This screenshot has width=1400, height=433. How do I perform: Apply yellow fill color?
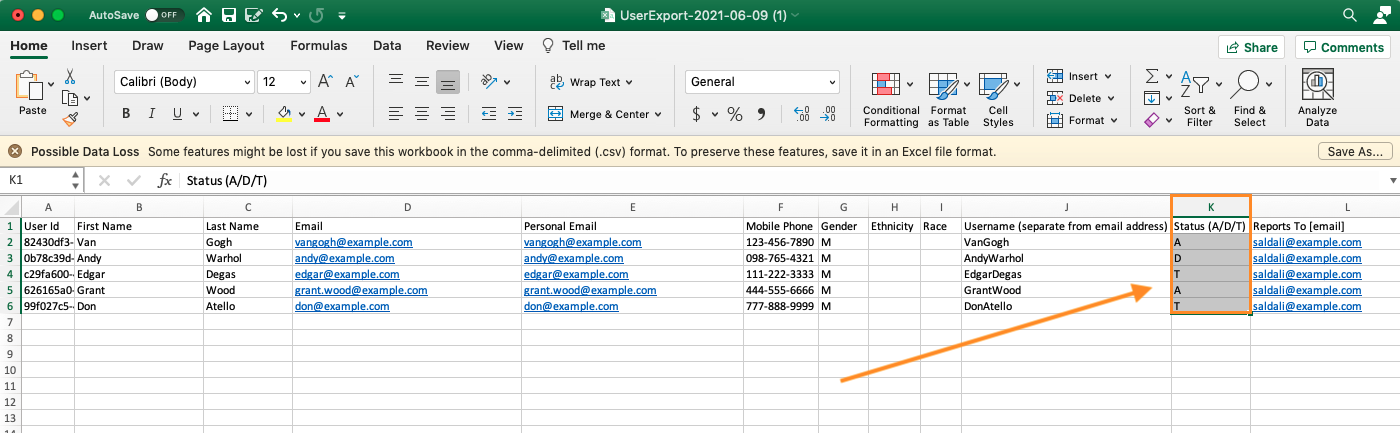pos(284,114)
